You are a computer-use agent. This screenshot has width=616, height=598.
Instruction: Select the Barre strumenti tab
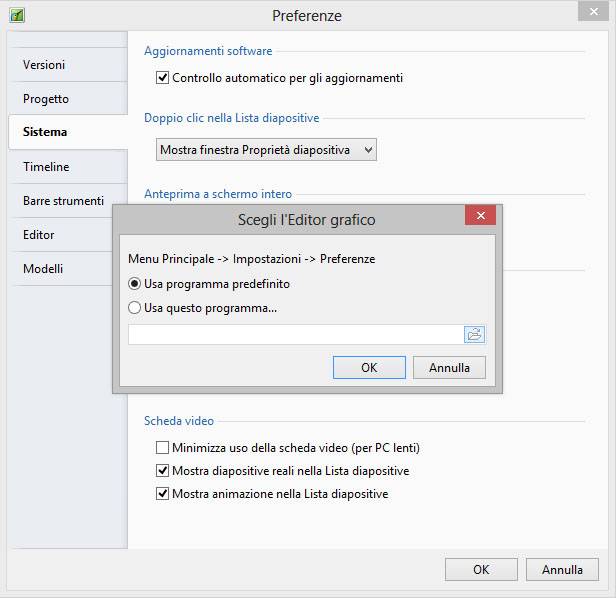point(63,201)
